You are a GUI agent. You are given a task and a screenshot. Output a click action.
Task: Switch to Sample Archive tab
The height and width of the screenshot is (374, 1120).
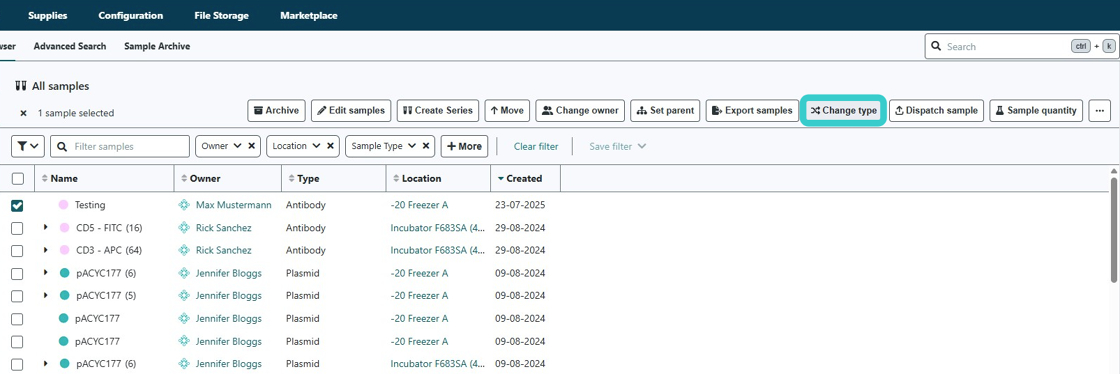[x=157, y=46]
